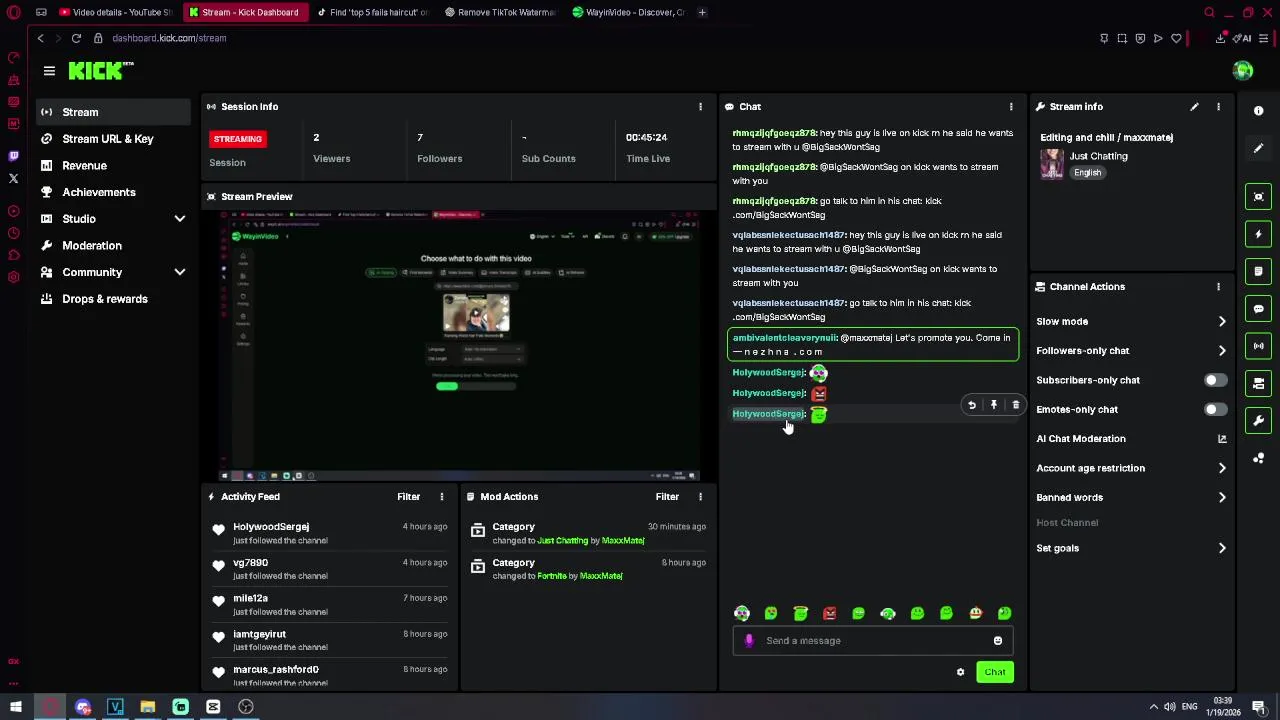Click the stream preview video
The height and width of the screenshot is (720, 1280).
pyautogui.click(x=461, y=345)
